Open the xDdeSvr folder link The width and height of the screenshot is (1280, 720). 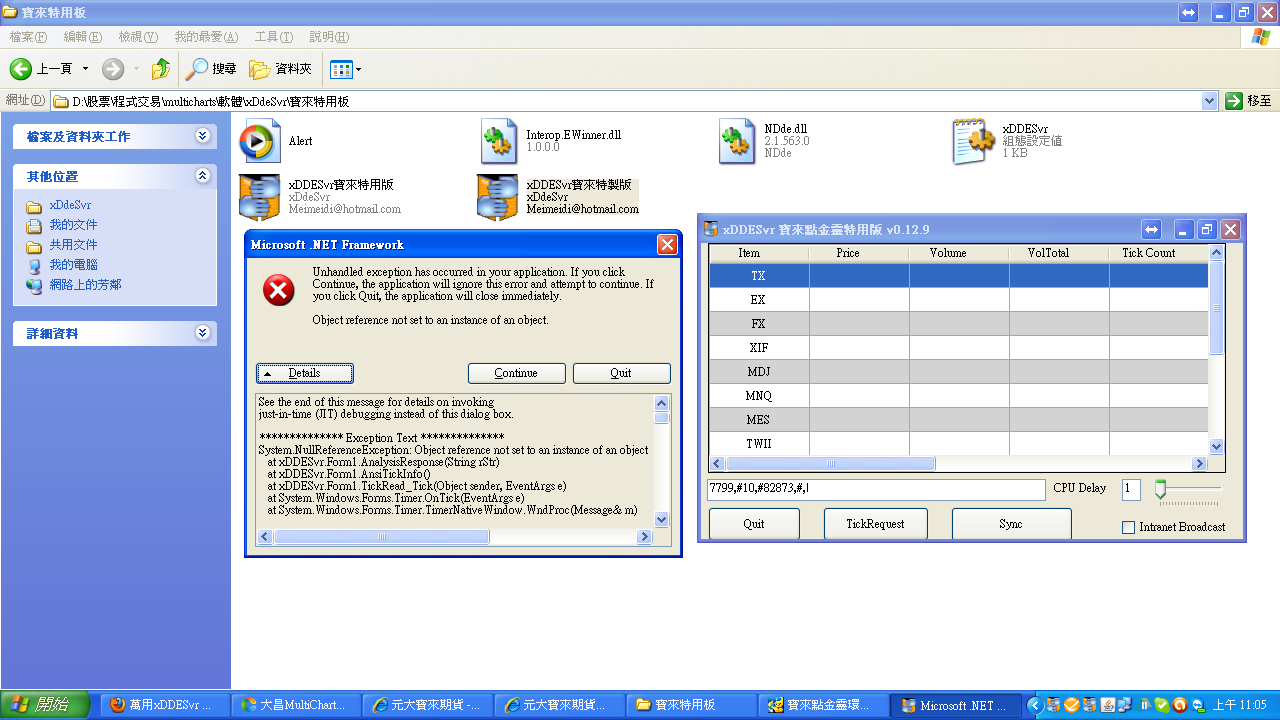70,205
